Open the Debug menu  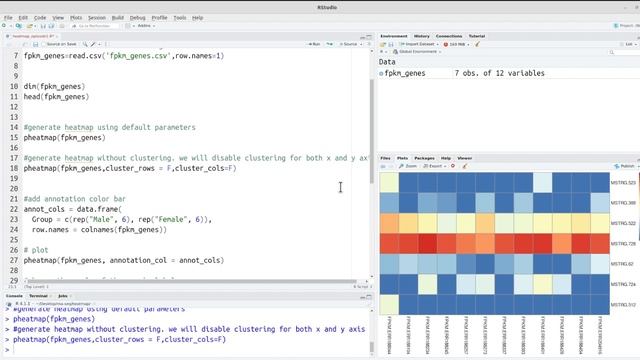click(x=138, y=18)
